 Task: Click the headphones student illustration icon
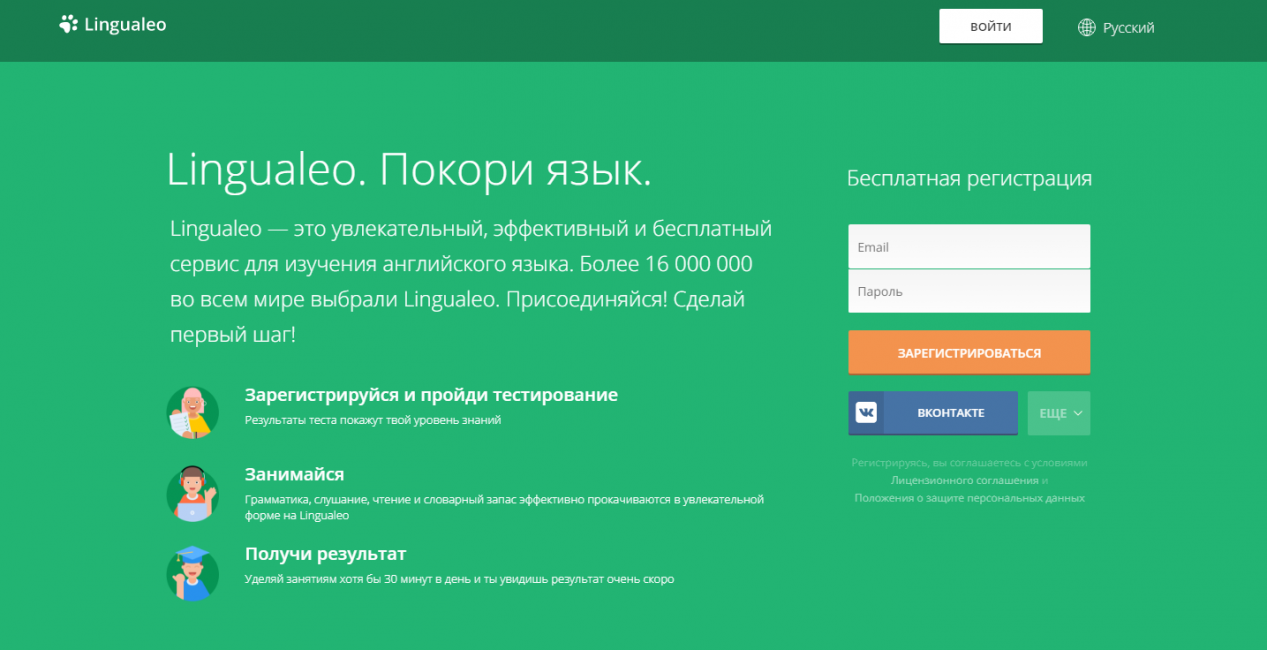coord(192,493)
